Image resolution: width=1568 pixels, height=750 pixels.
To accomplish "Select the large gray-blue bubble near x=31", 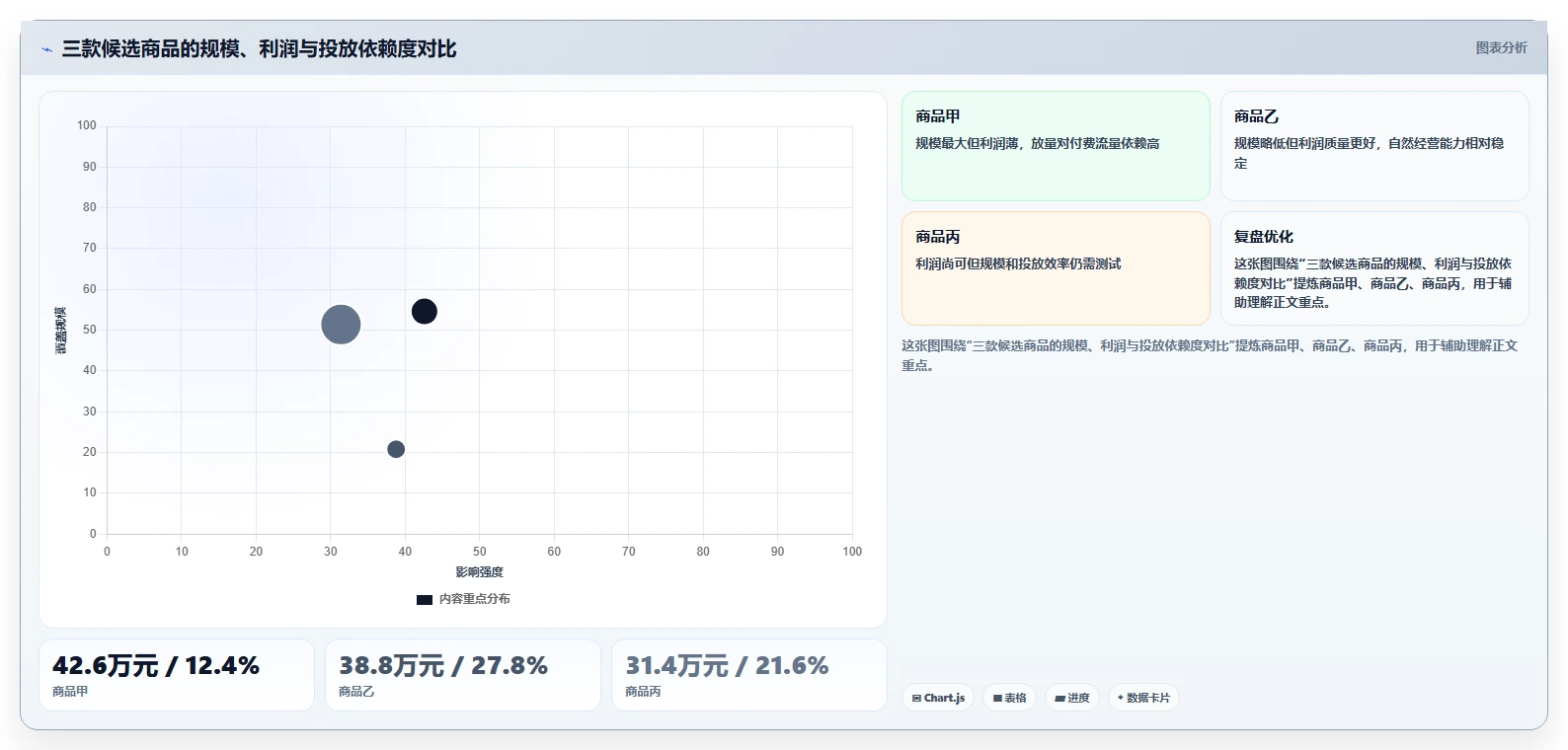I will (341, 325).
